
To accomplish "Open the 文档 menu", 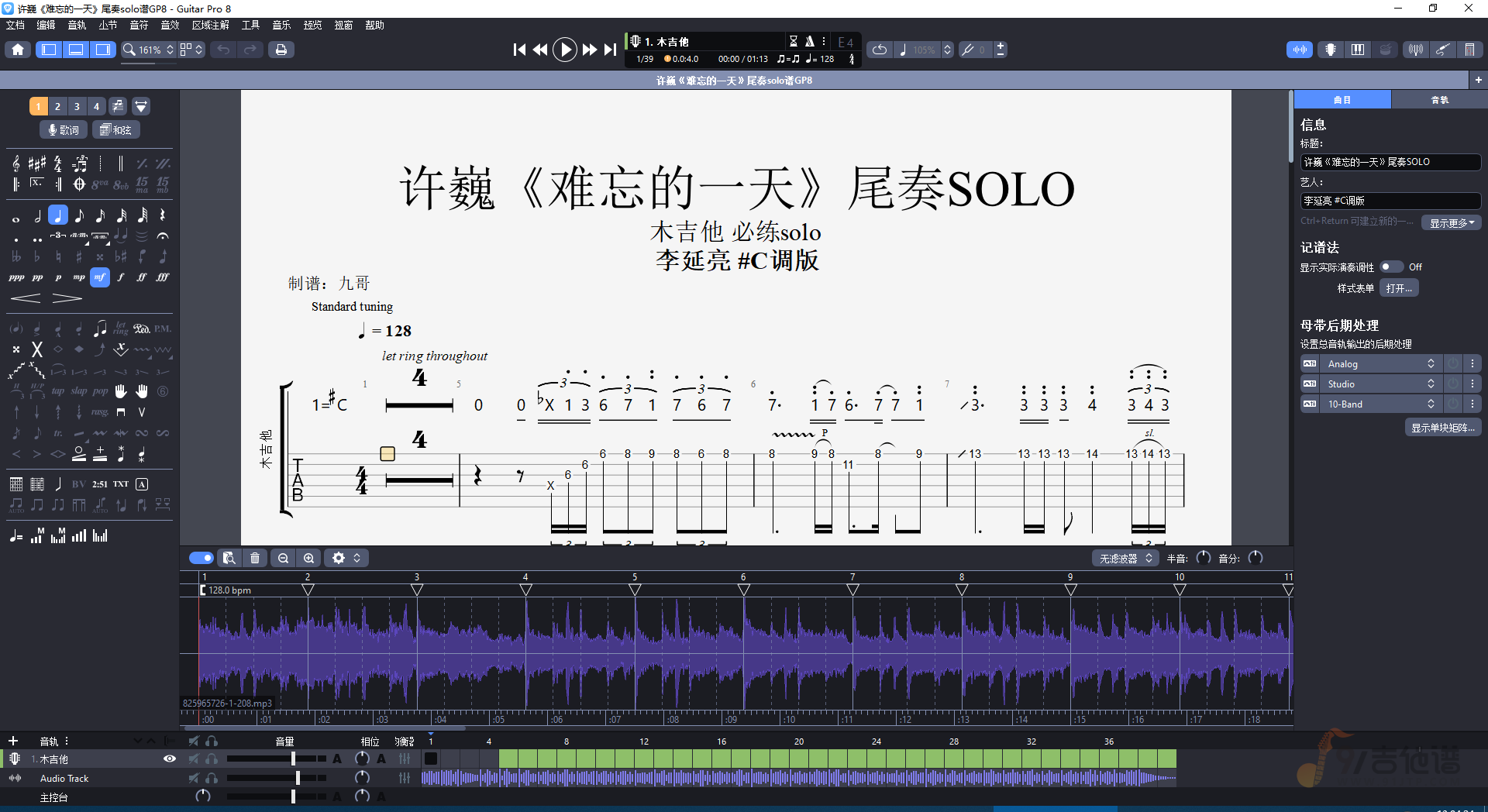I will click(15, 25).
